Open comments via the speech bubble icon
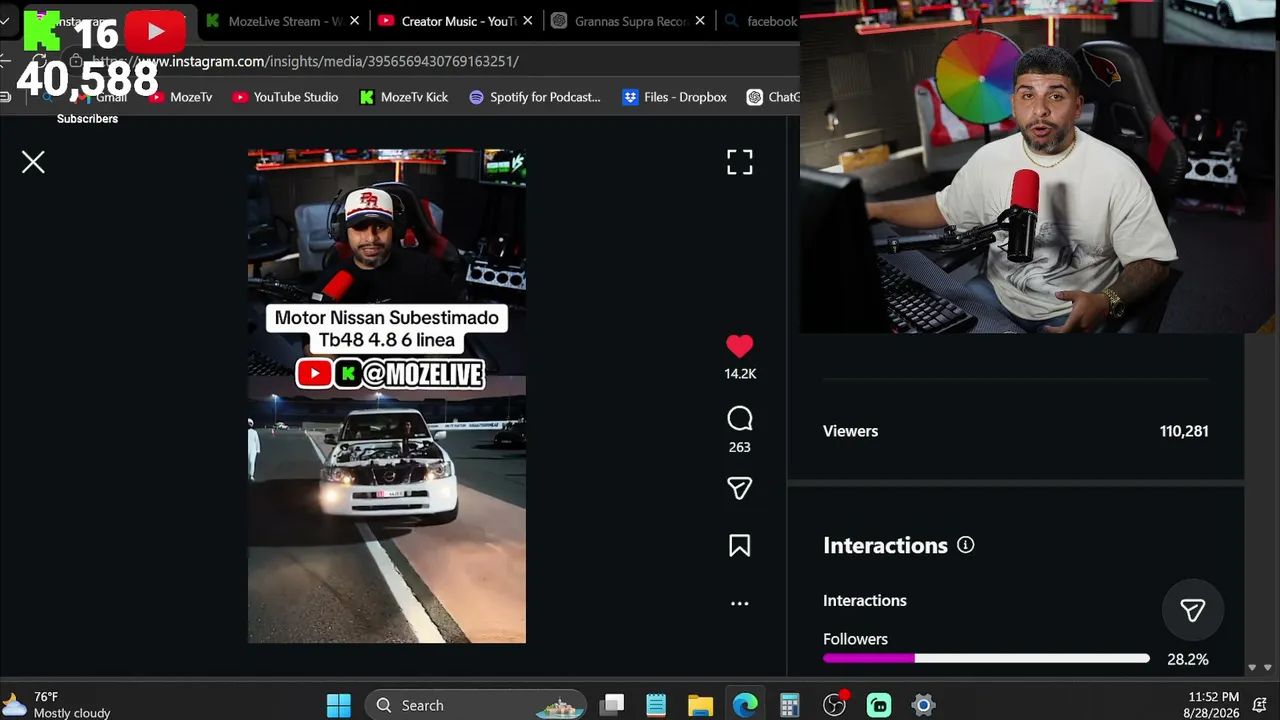 click(x=740, y=419)
